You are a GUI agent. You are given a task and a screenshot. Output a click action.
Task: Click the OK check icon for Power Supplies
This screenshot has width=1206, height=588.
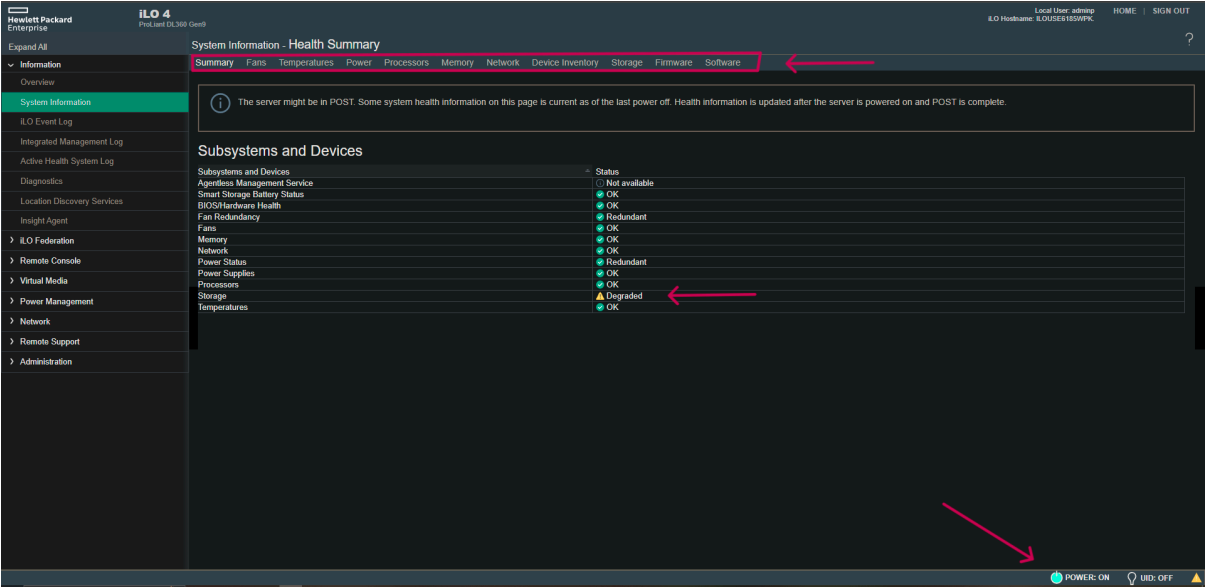point(600,273)
